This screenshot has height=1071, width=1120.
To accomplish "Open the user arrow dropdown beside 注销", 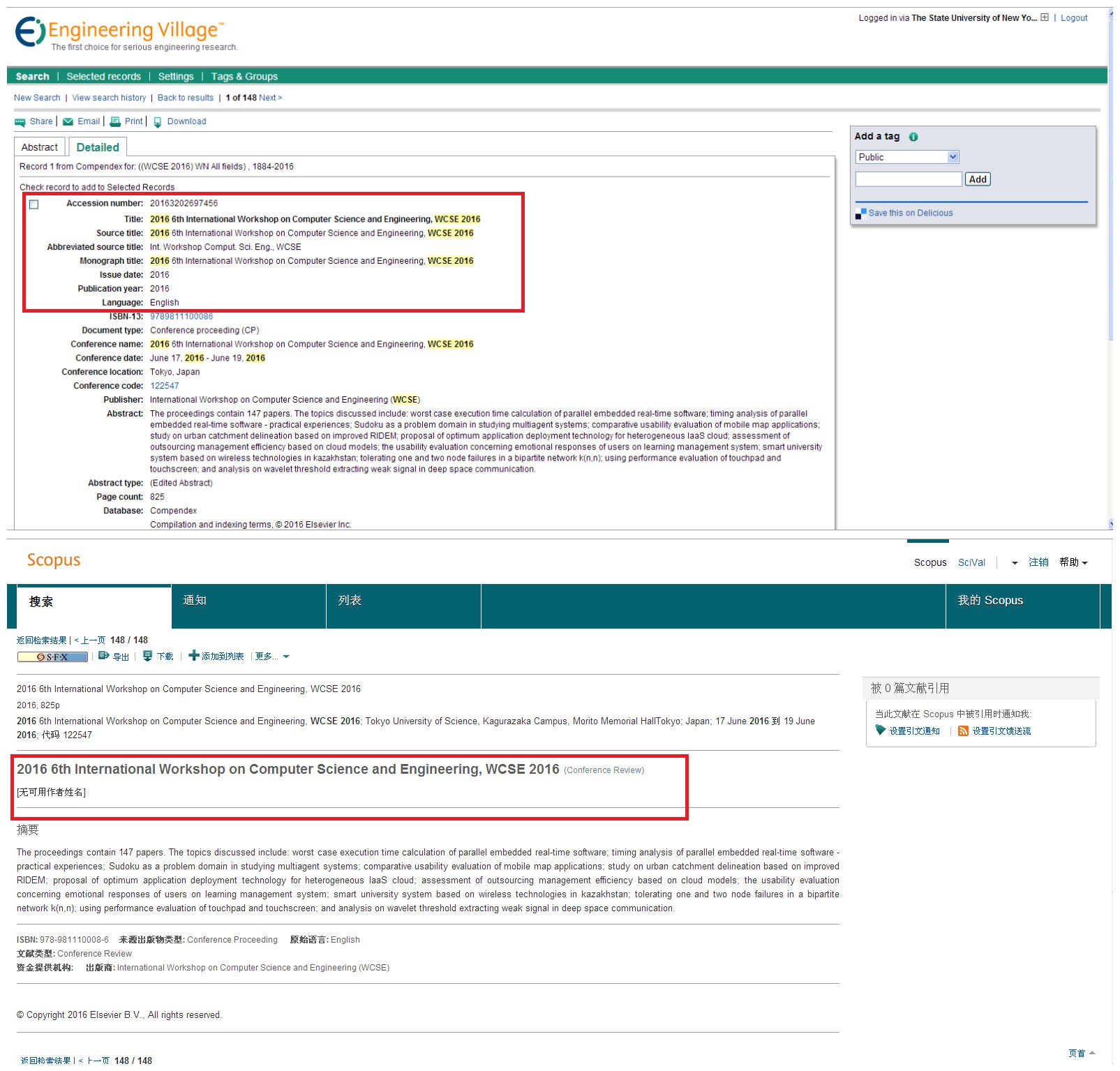I will pos(1015,563).
